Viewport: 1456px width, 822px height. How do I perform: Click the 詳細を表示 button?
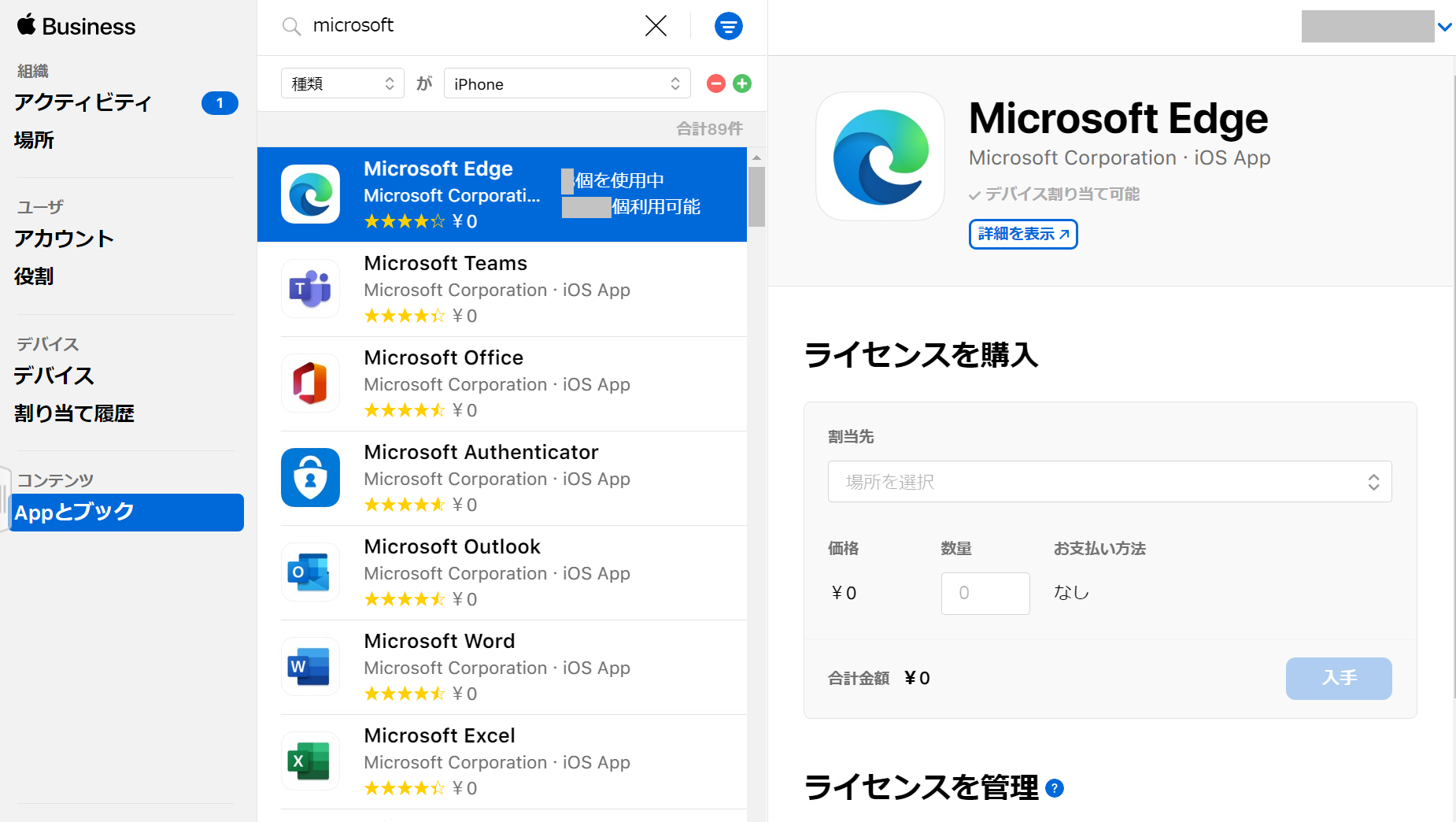1022,234
